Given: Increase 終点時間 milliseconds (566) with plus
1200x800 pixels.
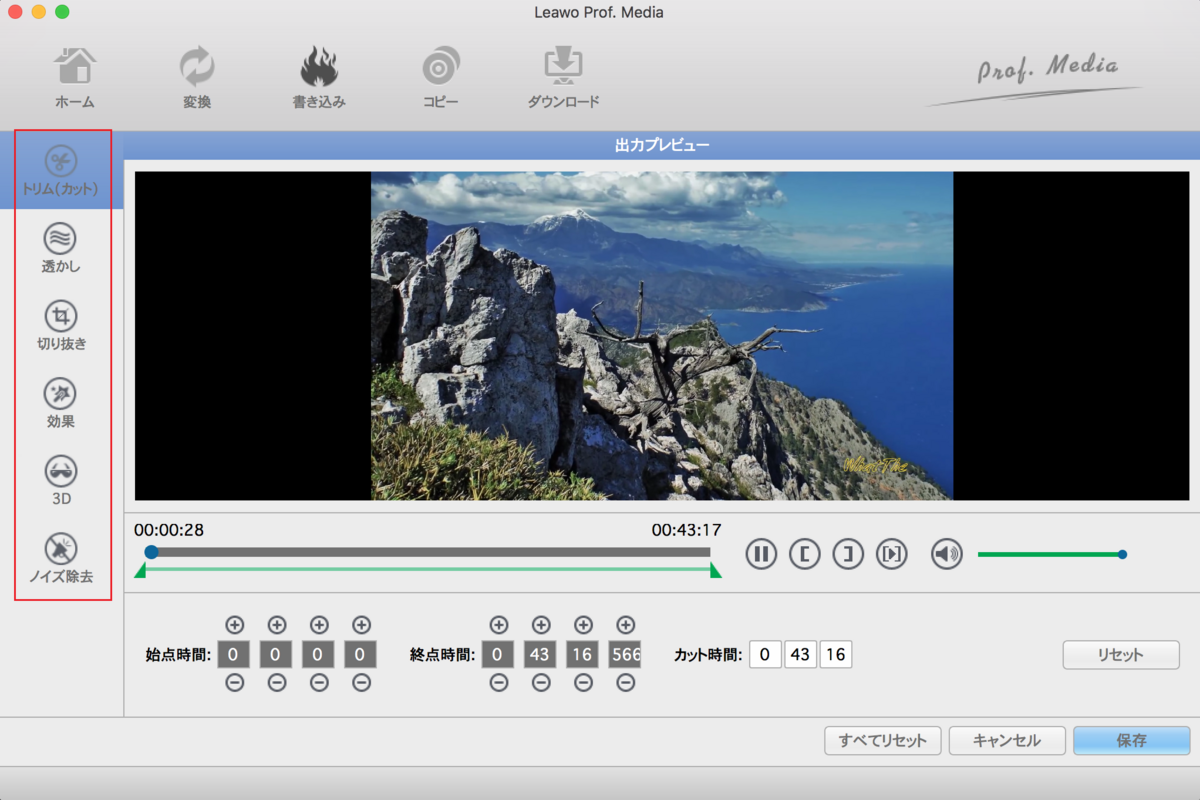Looking at the screenshot, I should pyautogui.click(x=625, y=625).
